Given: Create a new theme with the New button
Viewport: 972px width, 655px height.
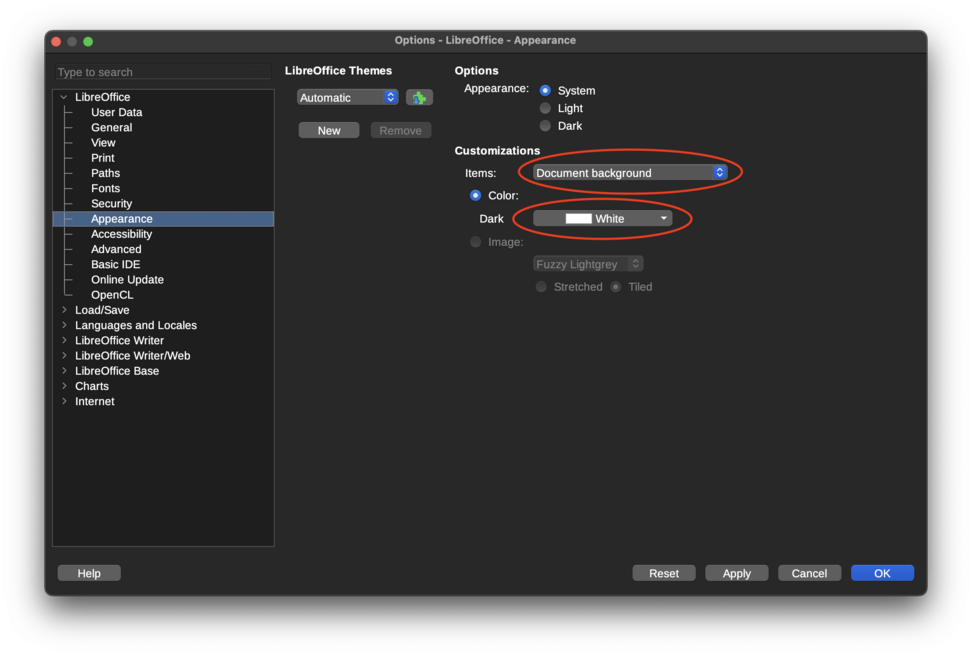Looking at the screenshot, I should 328,129.
